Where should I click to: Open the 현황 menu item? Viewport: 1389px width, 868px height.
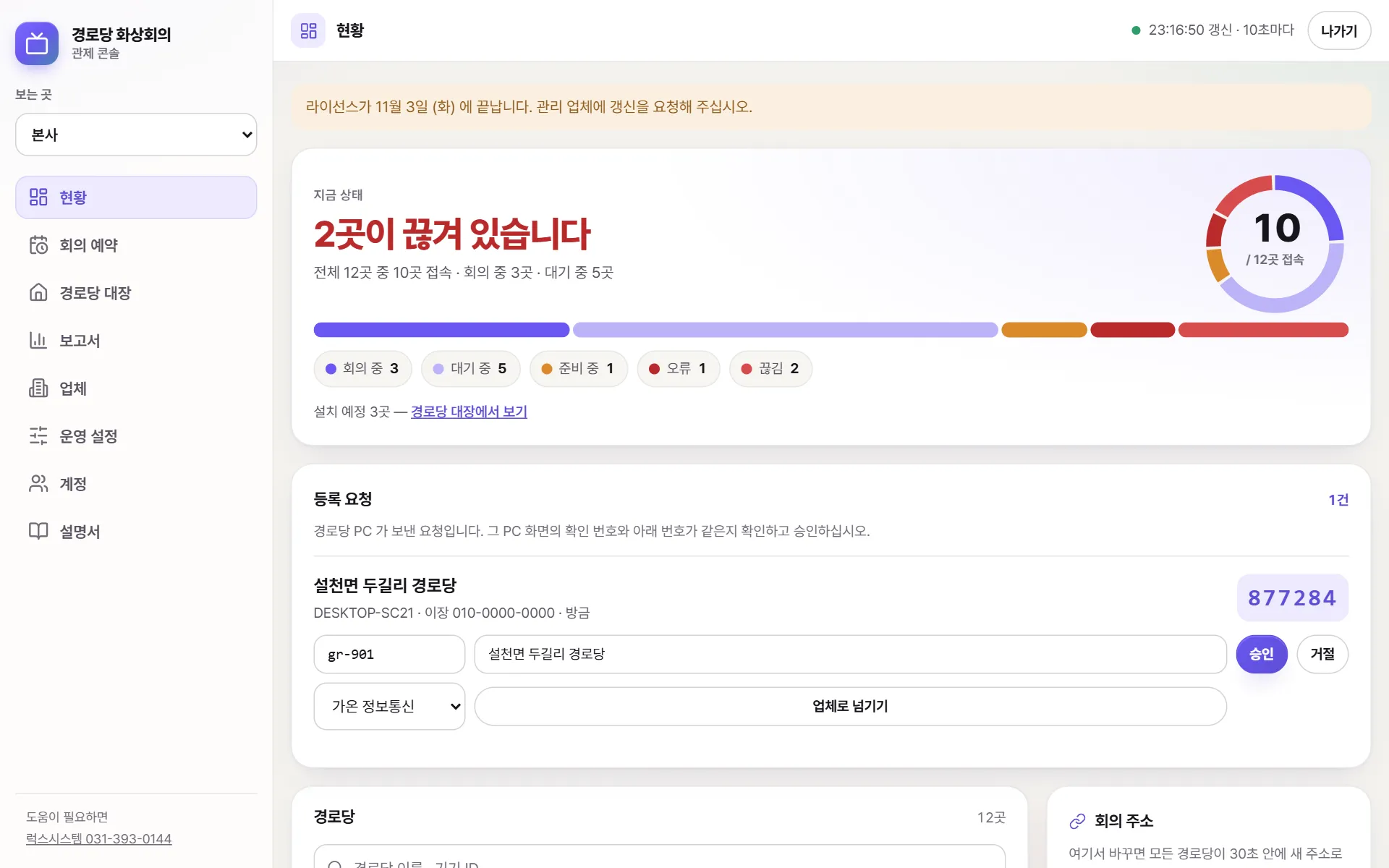point(136,197)
